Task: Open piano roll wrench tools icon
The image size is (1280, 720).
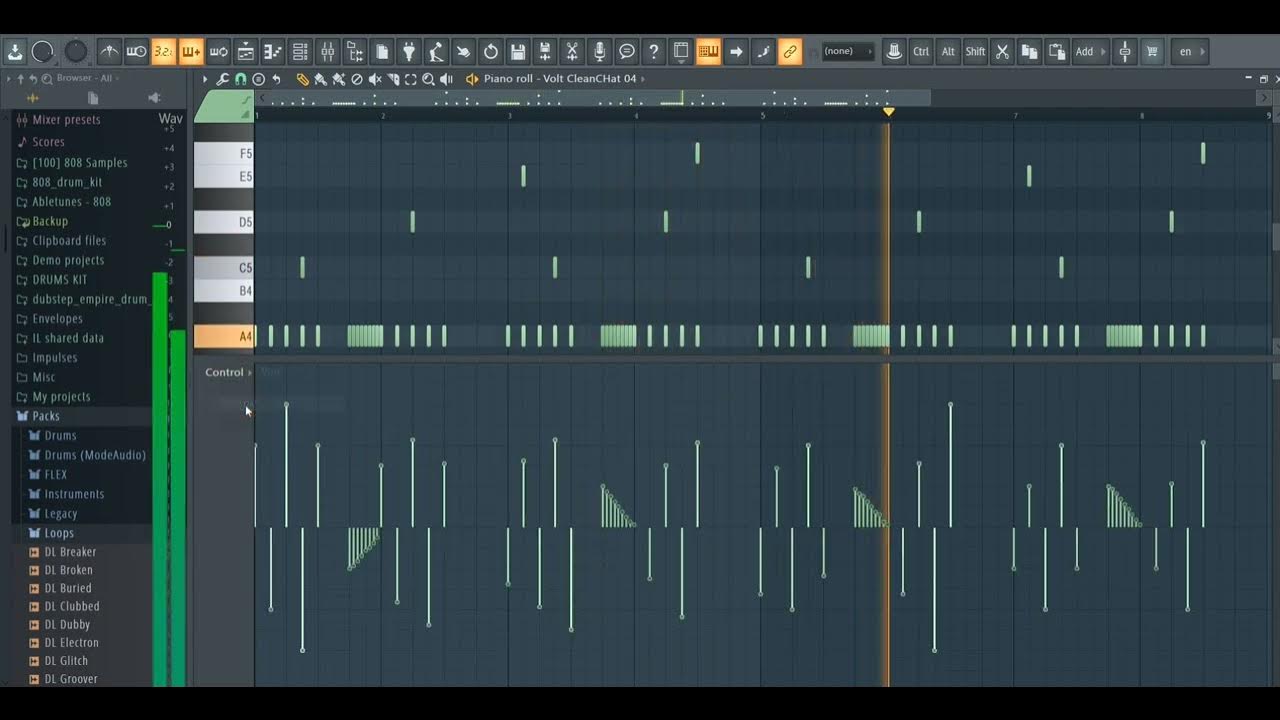Action: click(x=223, y=79)
